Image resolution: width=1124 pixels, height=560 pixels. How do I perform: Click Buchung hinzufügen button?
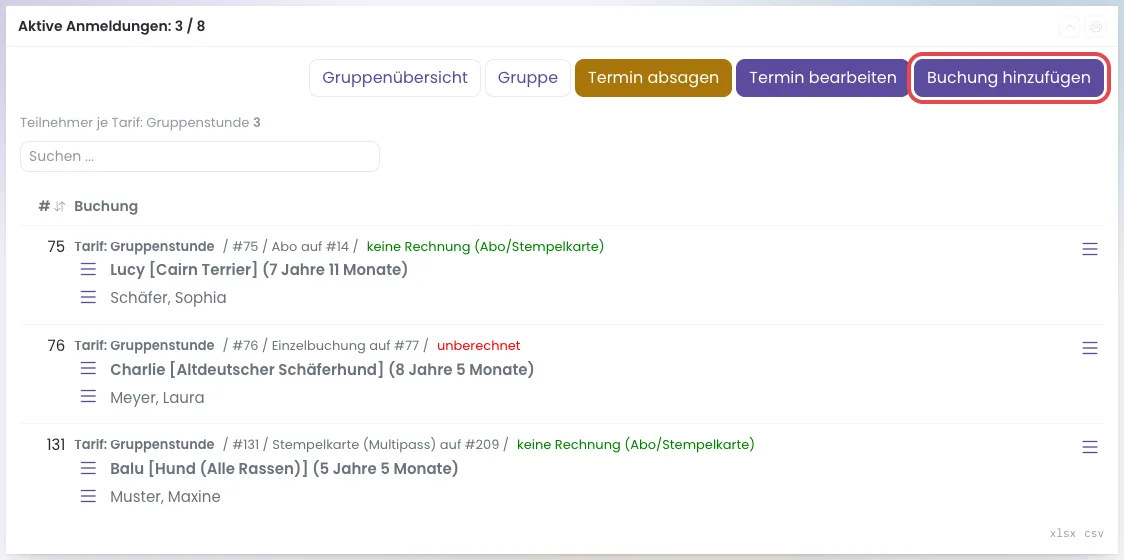[1009, 77]
